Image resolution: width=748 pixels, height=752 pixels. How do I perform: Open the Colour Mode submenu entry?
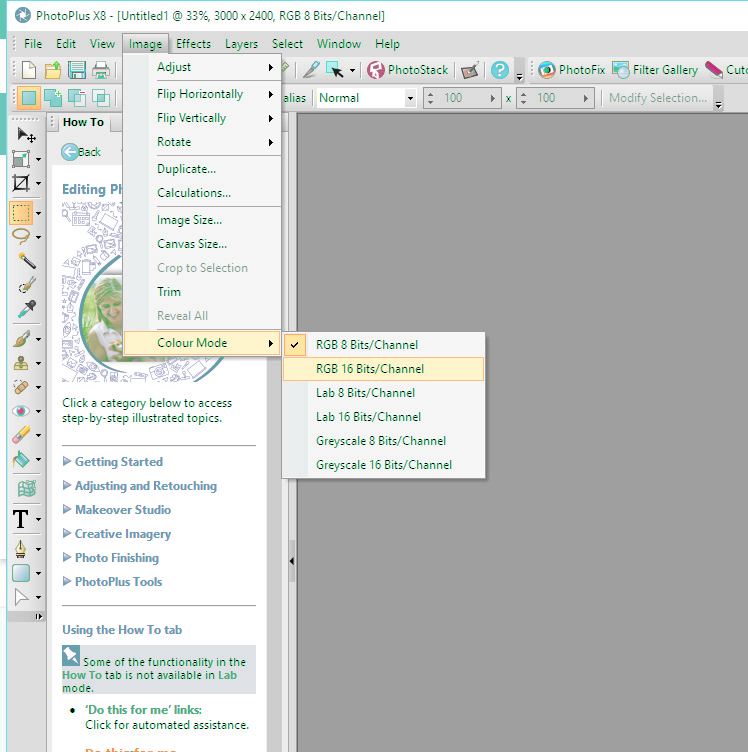202,343
